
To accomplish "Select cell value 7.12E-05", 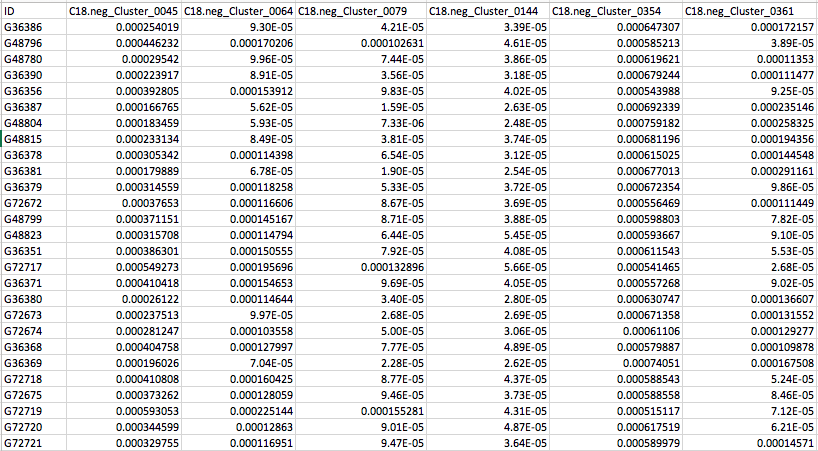I will coord(750,411).
